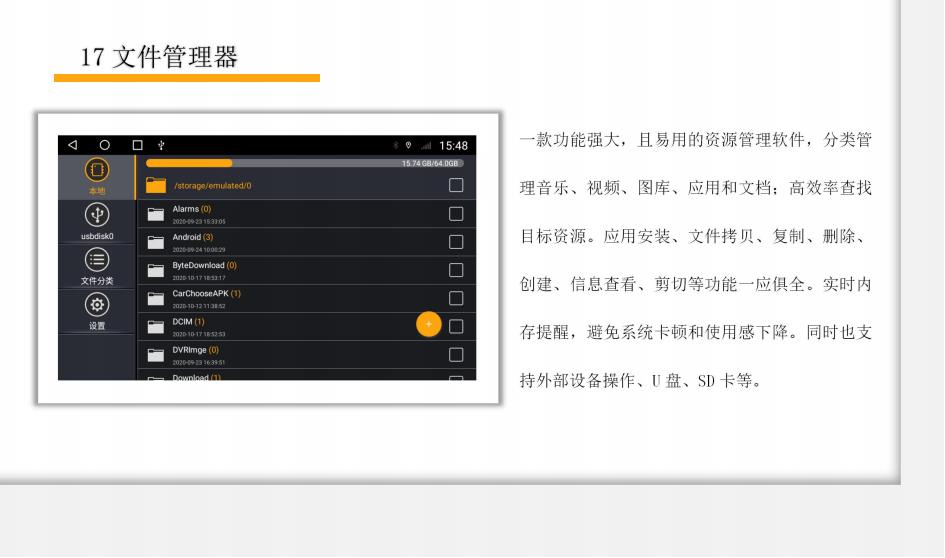Open the partially visible Download (1) folder
This screenshot has height=558, width=945.
pos(306,376)
